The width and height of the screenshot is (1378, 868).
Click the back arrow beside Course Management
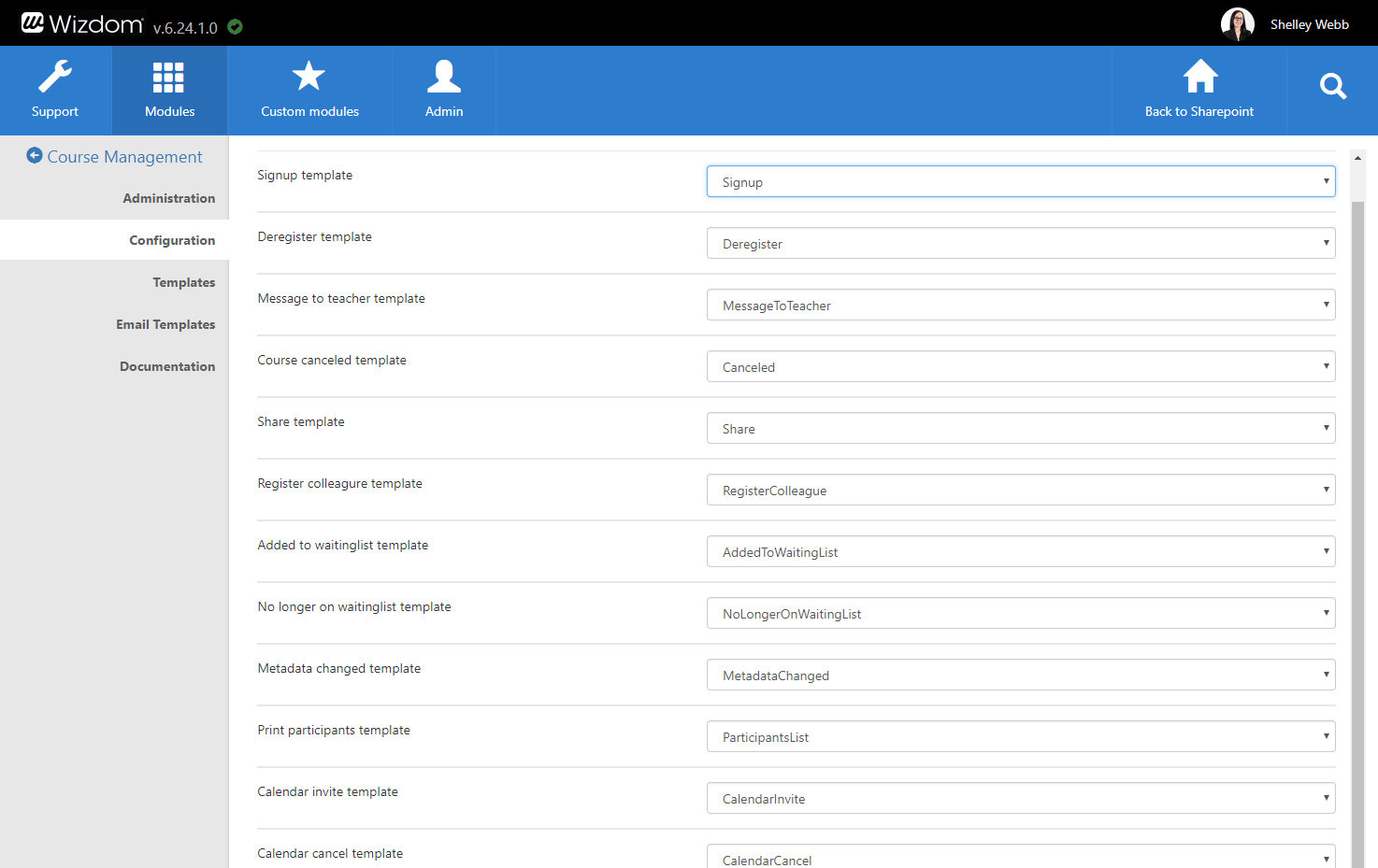point(35,156)
